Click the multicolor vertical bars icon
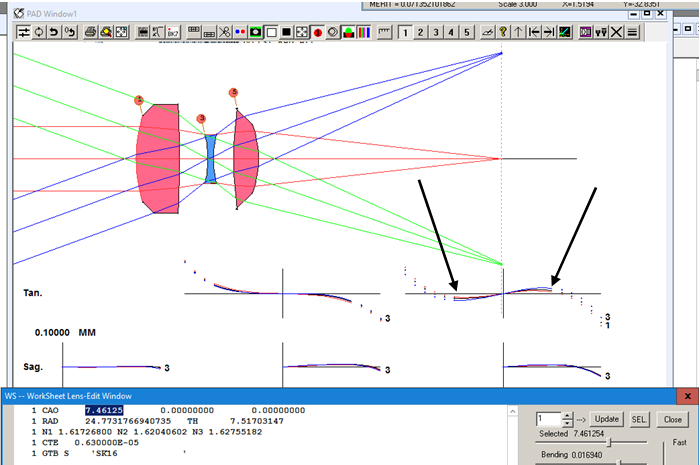700x465 pixels. (x=364, y=32)
